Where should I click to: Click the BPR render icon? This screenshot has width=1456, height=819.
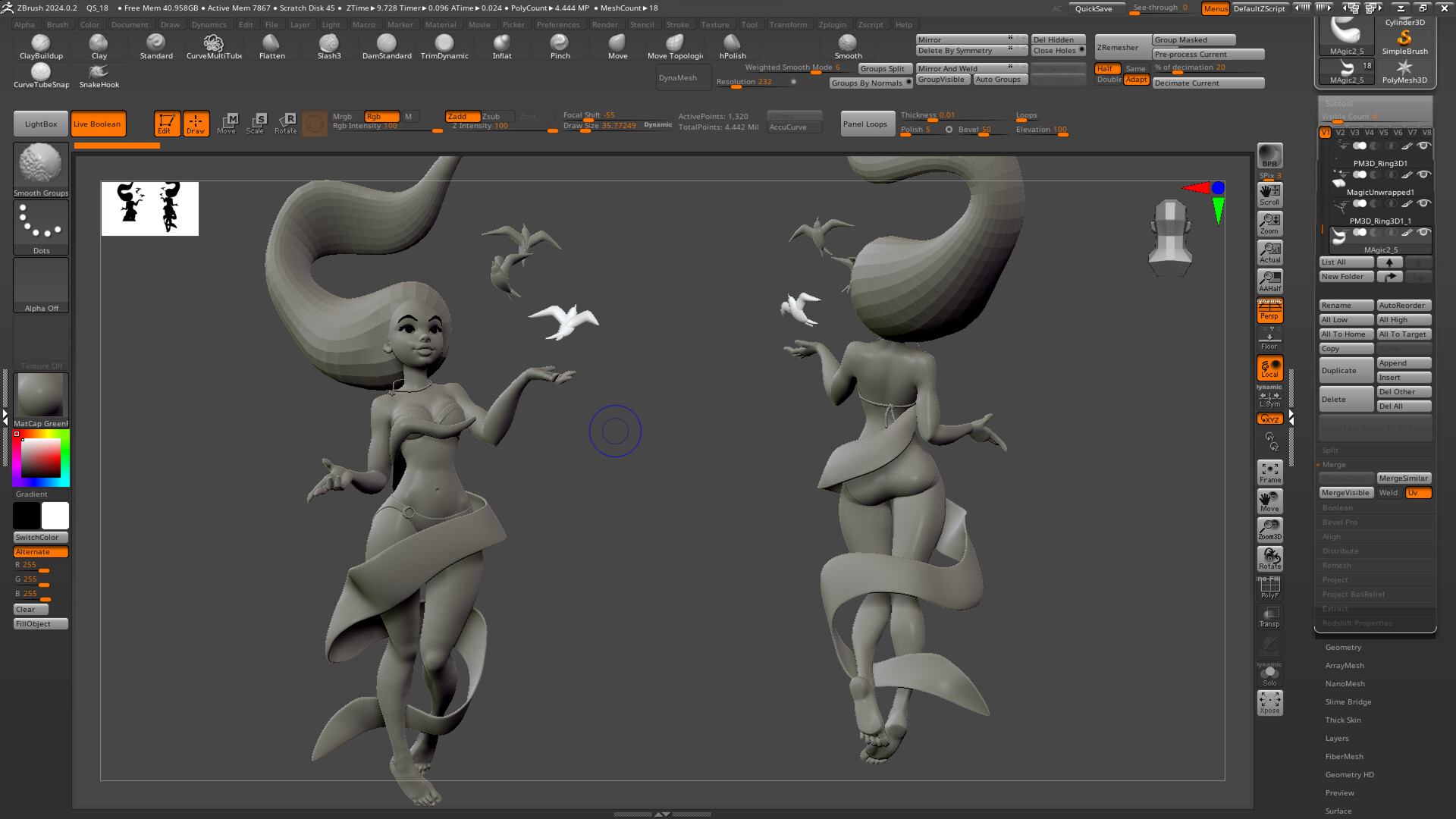1269,155
